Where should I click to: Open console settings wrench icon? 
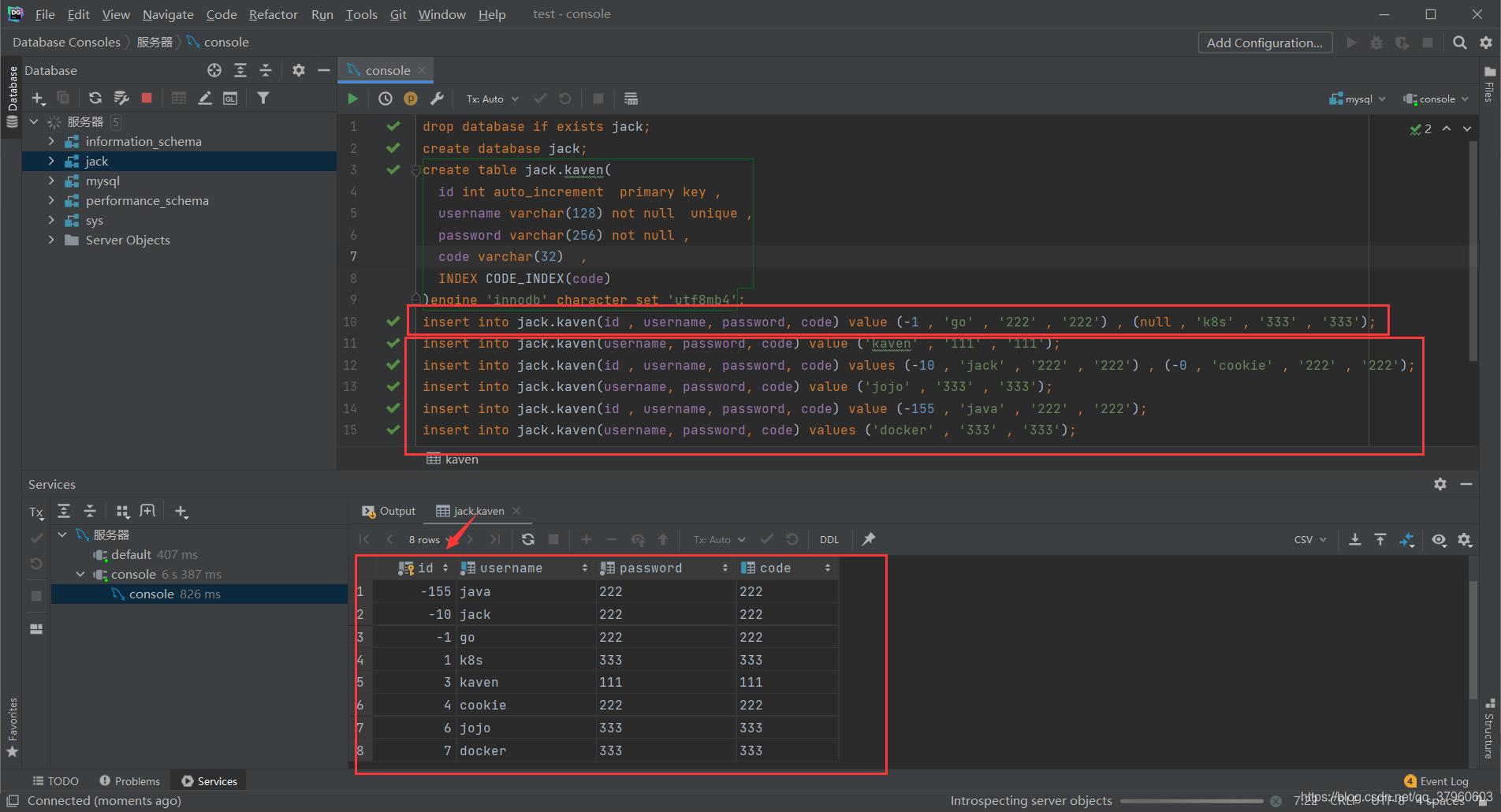coord(437,99)
